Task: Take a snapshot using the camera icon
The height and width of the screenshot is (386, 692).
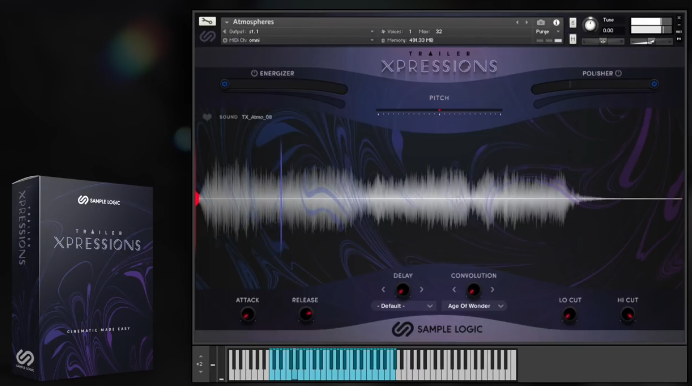Action: [541, 22]
